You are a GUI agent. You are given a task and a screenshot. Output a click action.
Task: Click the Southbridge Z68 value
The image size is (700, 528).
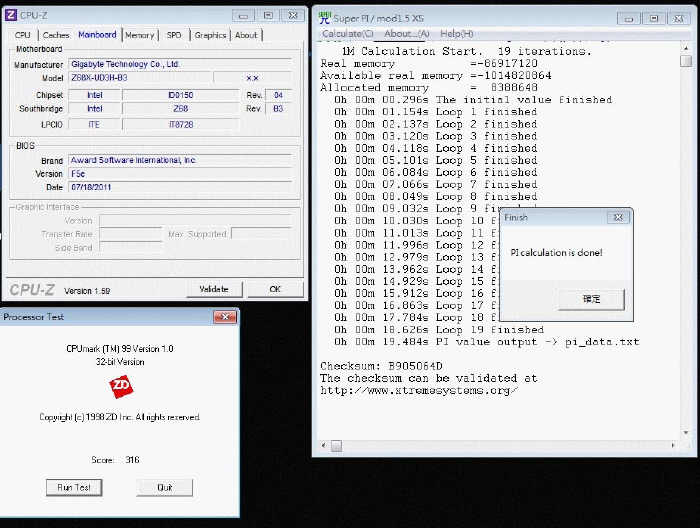181,108
